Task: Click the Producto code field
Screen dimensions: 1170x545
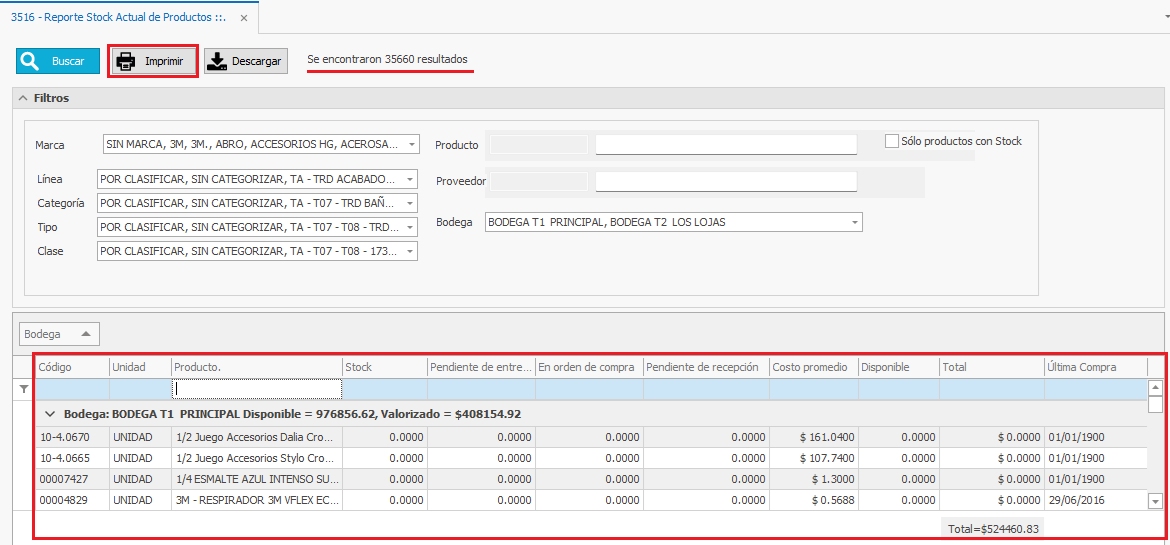Action: (539, 145)
